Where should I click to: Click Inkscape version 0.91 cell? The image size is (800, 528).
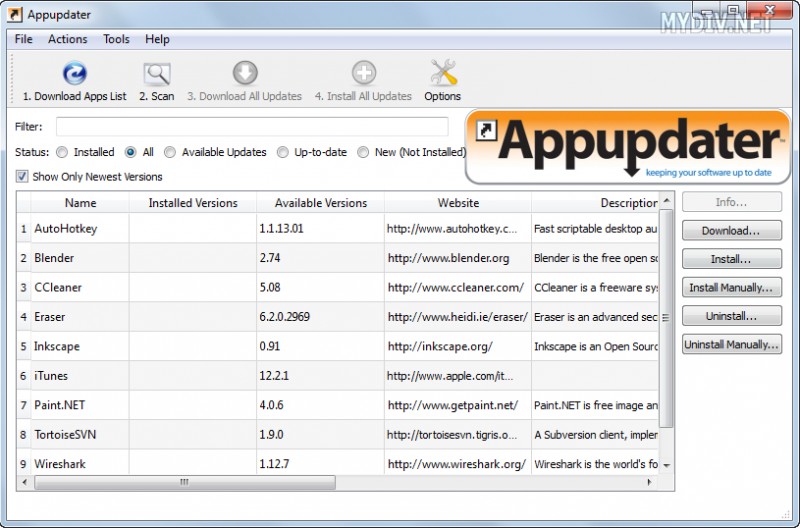point(320,346)
